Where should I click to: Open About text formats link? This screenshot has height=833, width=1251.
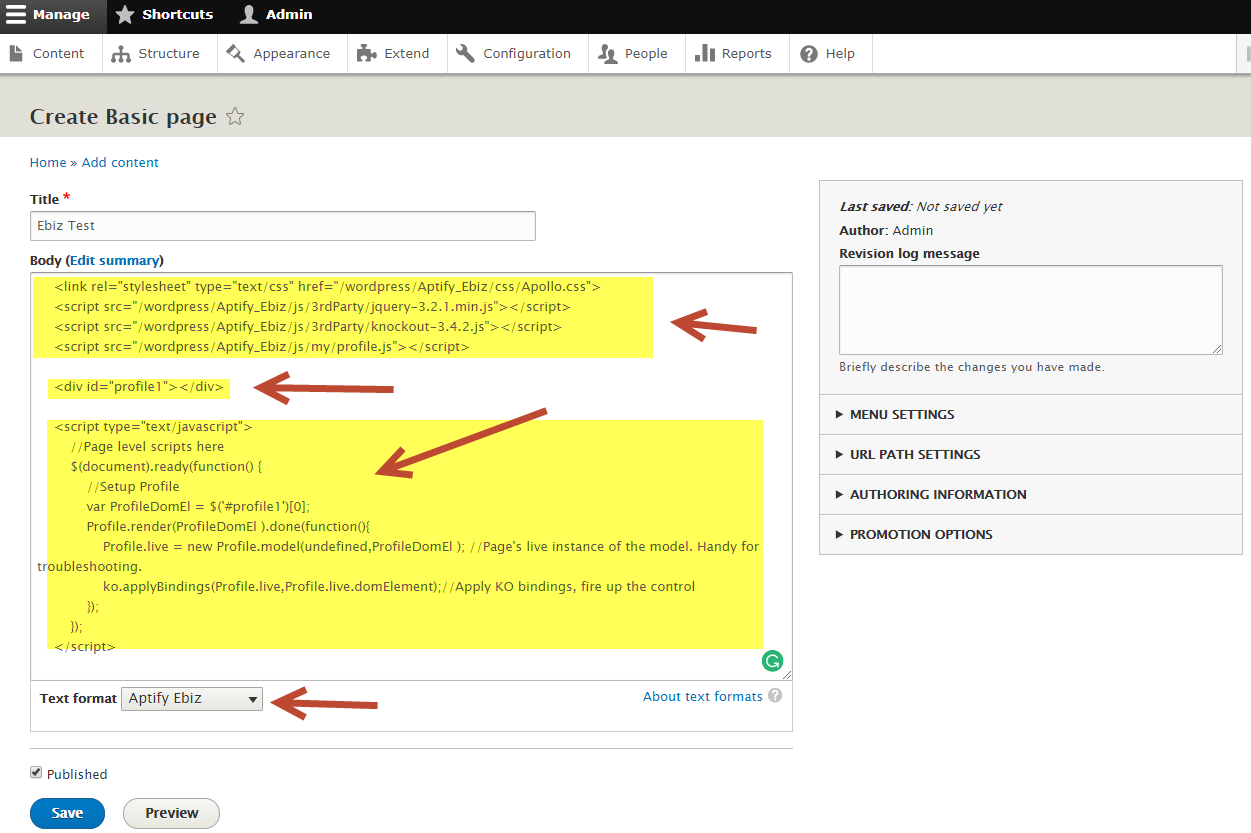(702, 697)
